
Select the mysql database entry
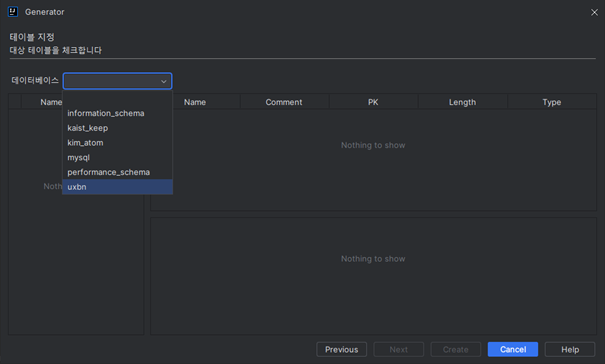(117, 157)
